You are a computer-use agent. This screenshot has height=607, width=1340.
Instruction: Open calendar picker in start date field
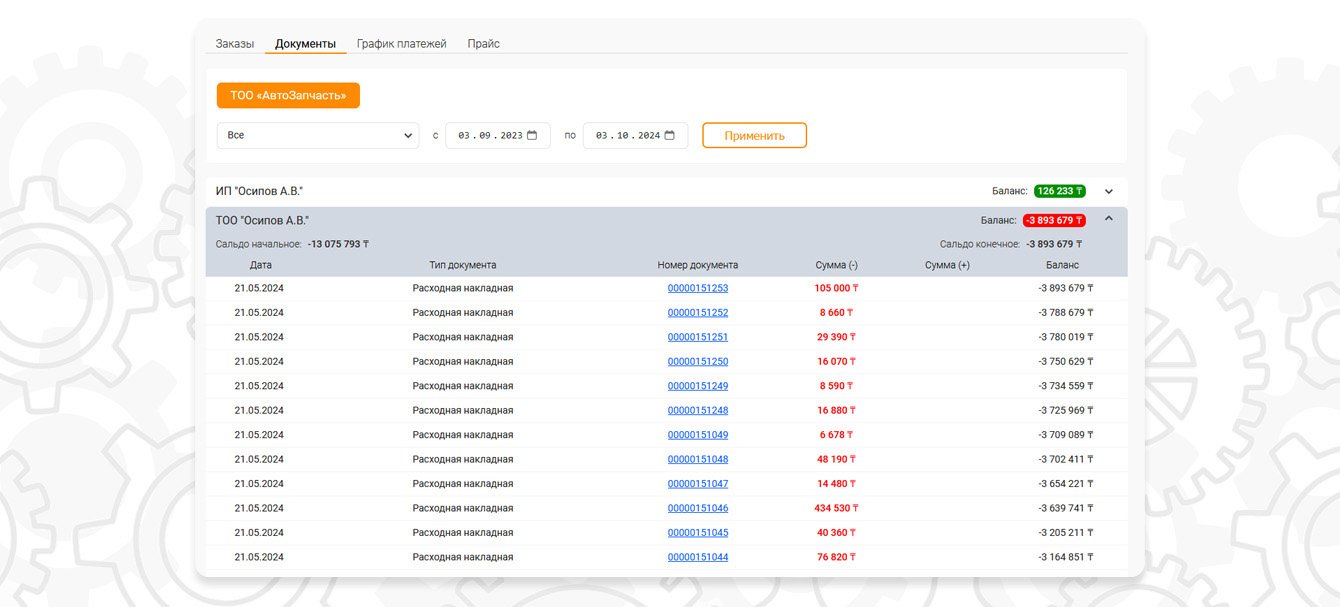point(532,136)
